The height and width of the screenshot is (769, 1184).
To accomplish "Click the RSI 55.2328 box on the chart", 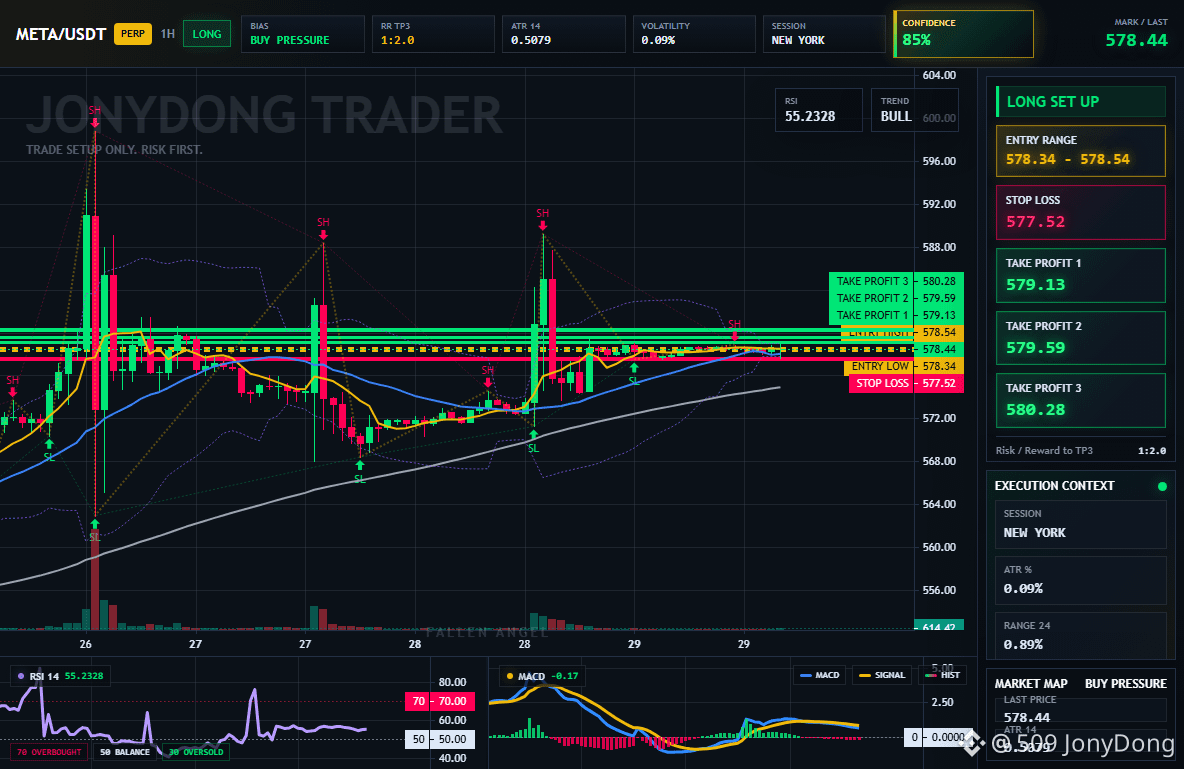I will click(819, 110).
